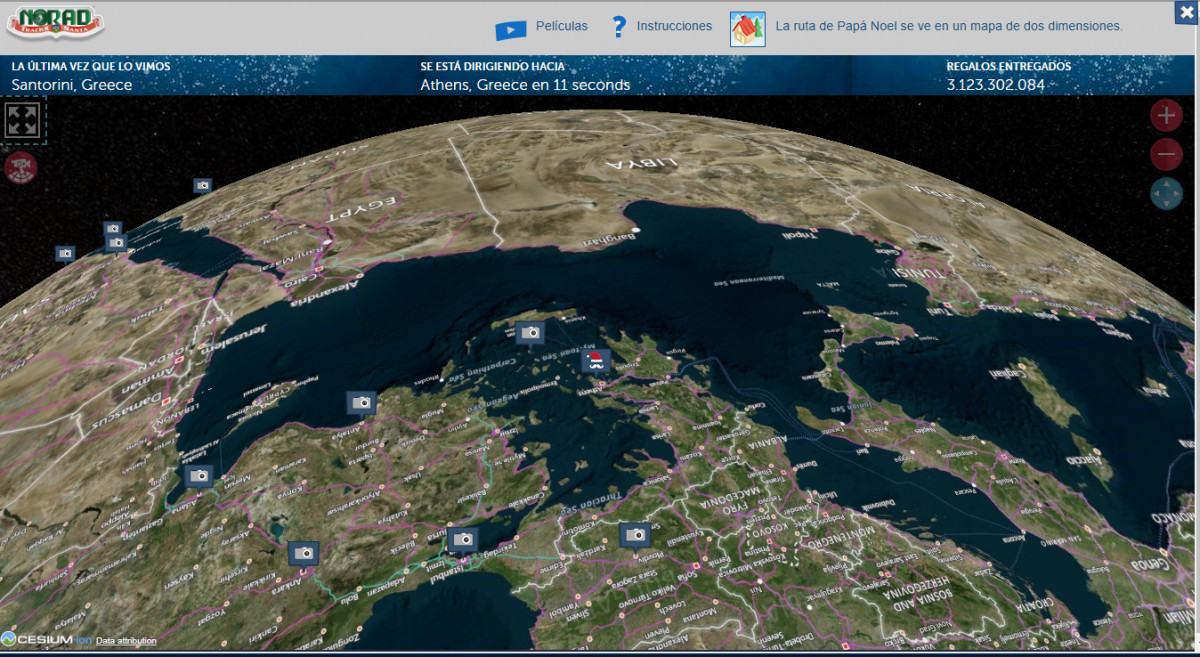1200x657 pixels.
Task: Click the blue question mark icon
Action: (619, 27)
